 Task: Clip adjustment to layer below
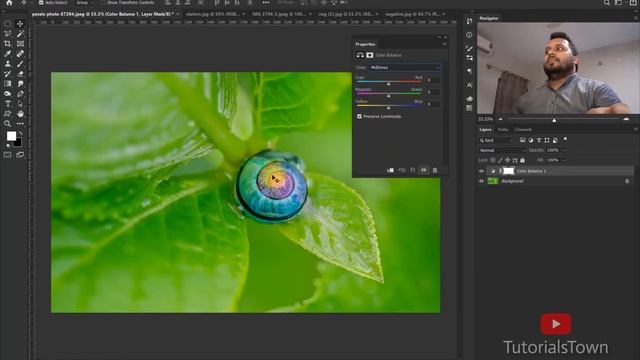[x=391, y=170]
